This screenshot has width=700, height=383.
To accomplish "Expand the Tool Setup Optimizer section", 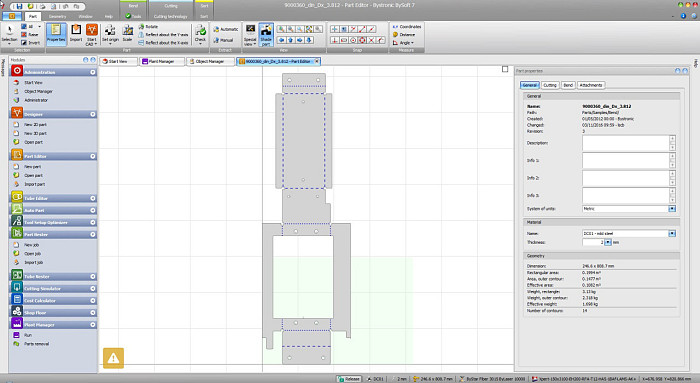I will point(93,222).
